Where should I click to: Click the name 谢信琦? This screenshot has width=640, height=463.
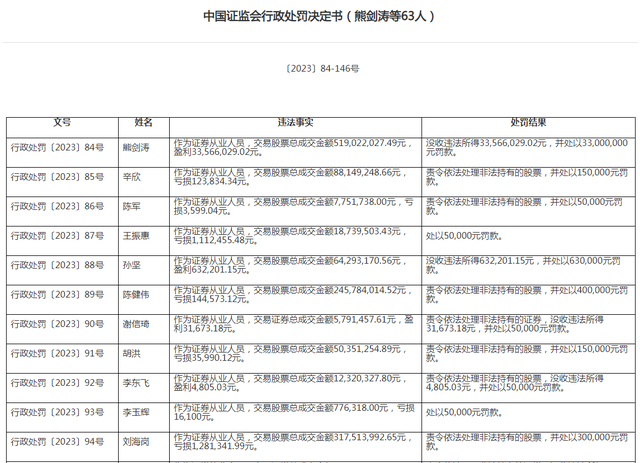[136, 324]
